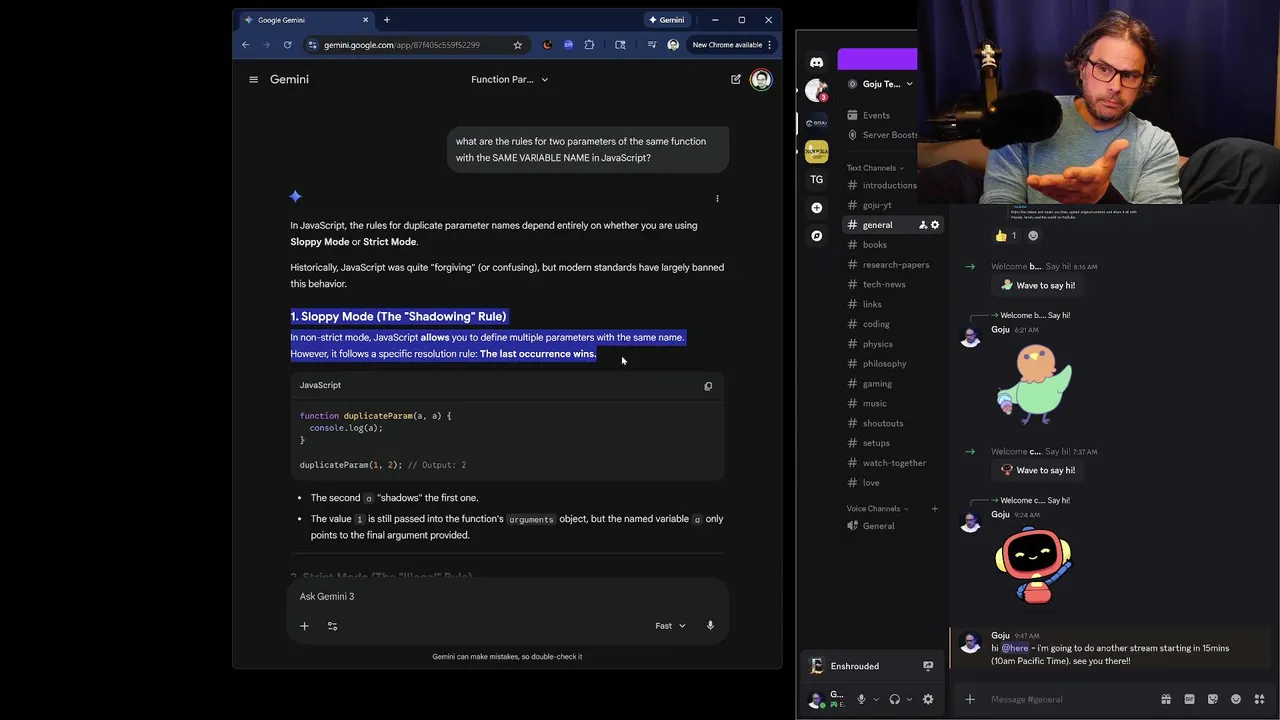Click the Gemini side panel button in Chrome

pos(667,20)
